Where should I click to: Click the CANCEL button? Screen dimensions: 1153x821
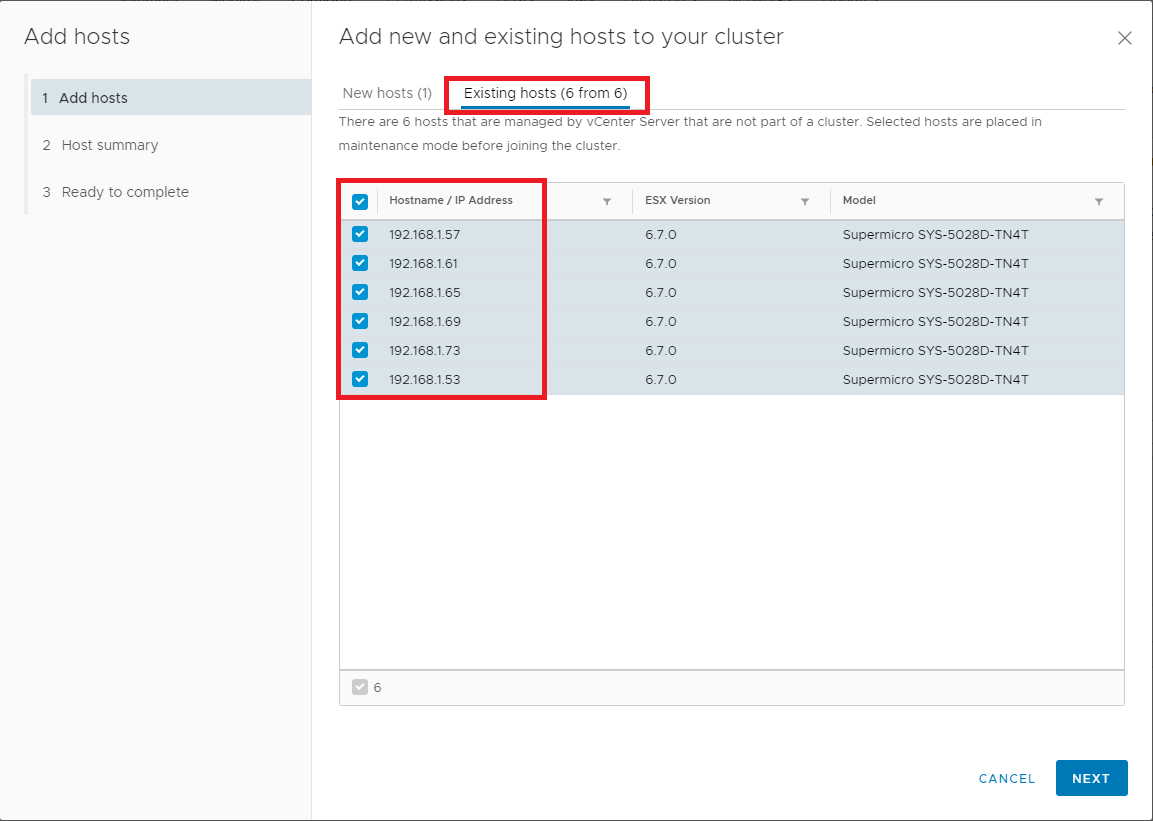[1007, 779]
